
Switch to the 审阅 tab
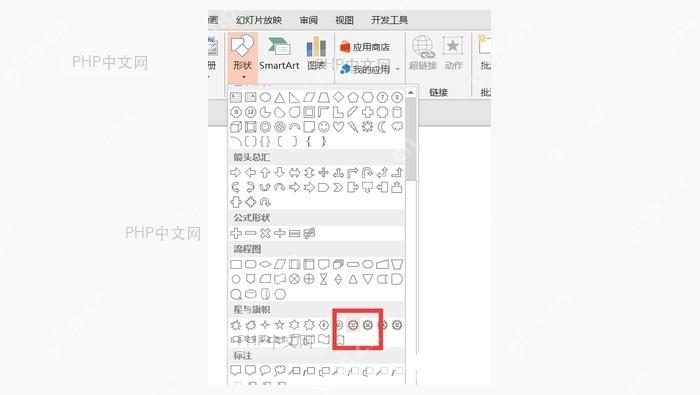[x=308, y=20]
